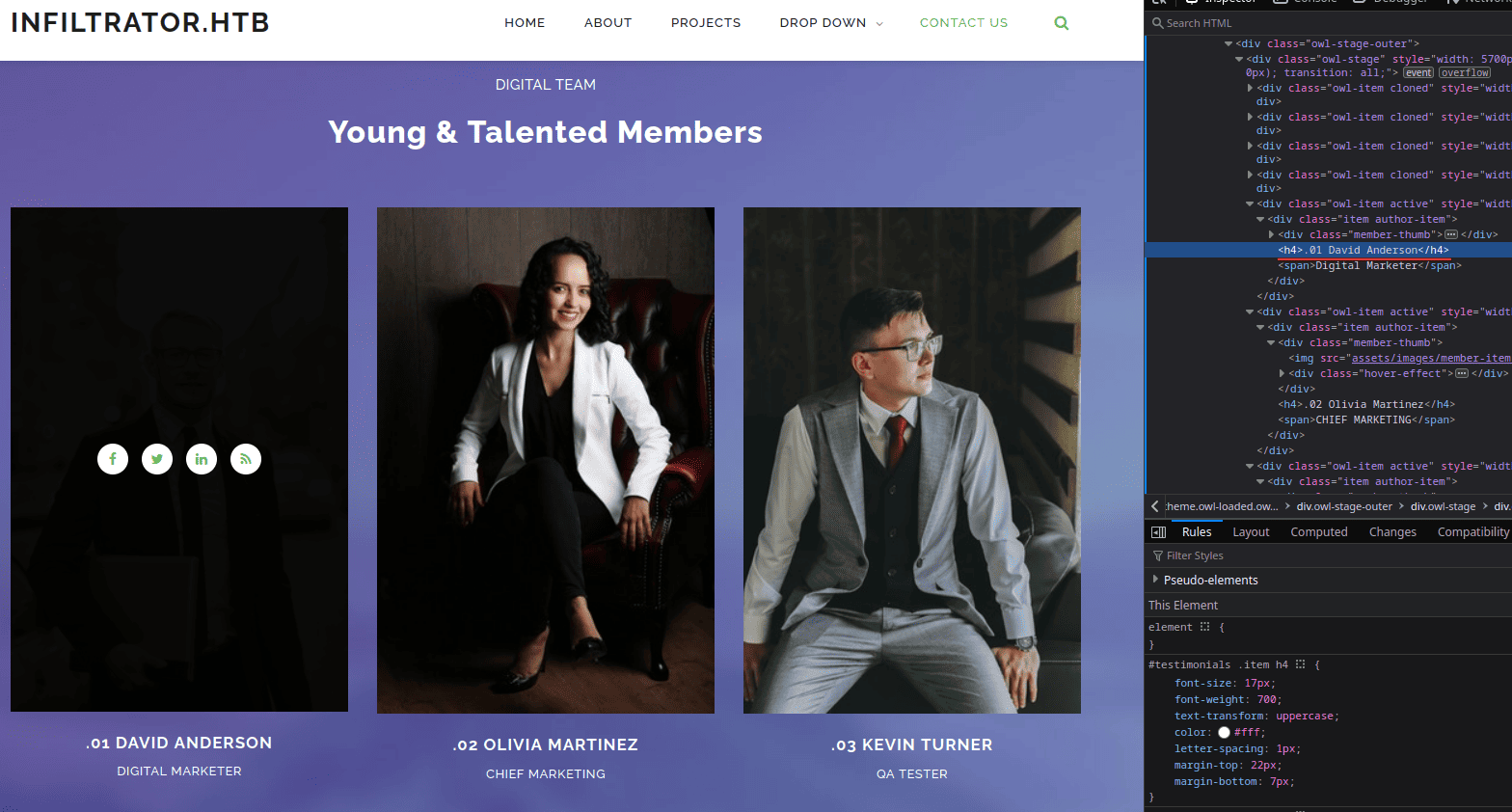The width and height of the screenshot is (1512, 812).
Task: Click the event badge on owl-stage div
Action: (1417, 73)
